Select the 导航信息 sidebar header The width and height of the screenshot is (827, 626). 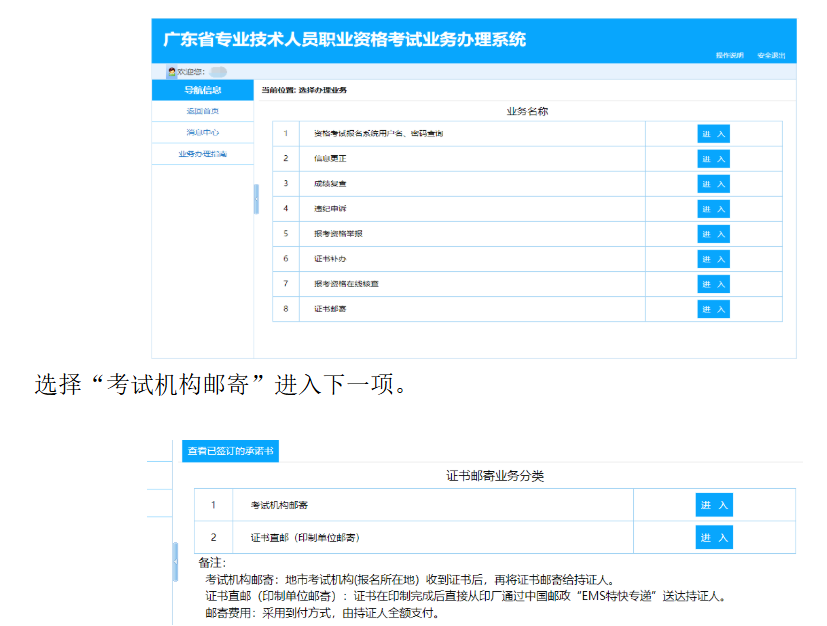click(x=203, y=90)
